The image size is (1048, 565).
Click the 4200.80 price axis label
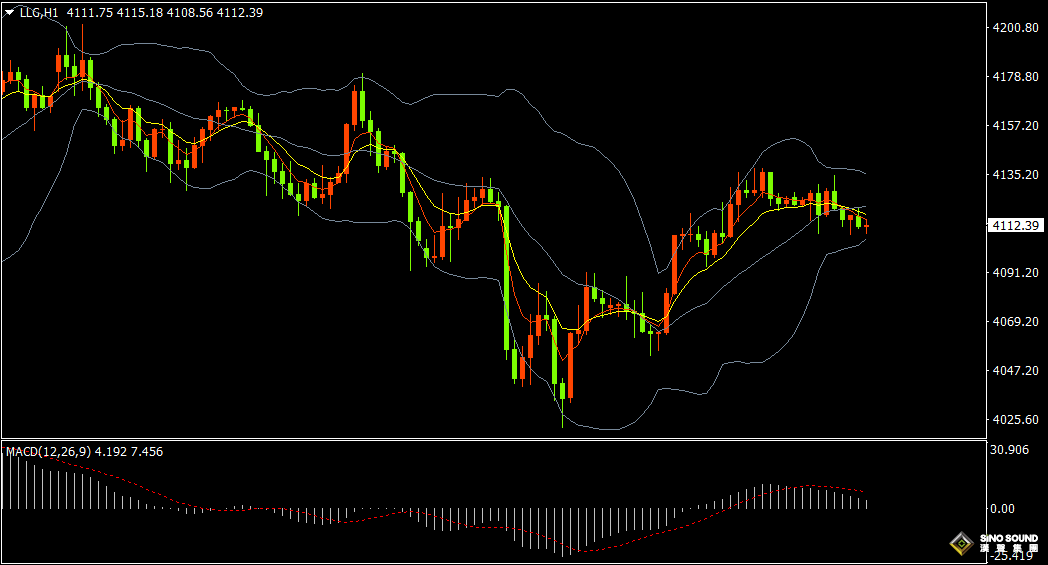[x=1015, y=27]
